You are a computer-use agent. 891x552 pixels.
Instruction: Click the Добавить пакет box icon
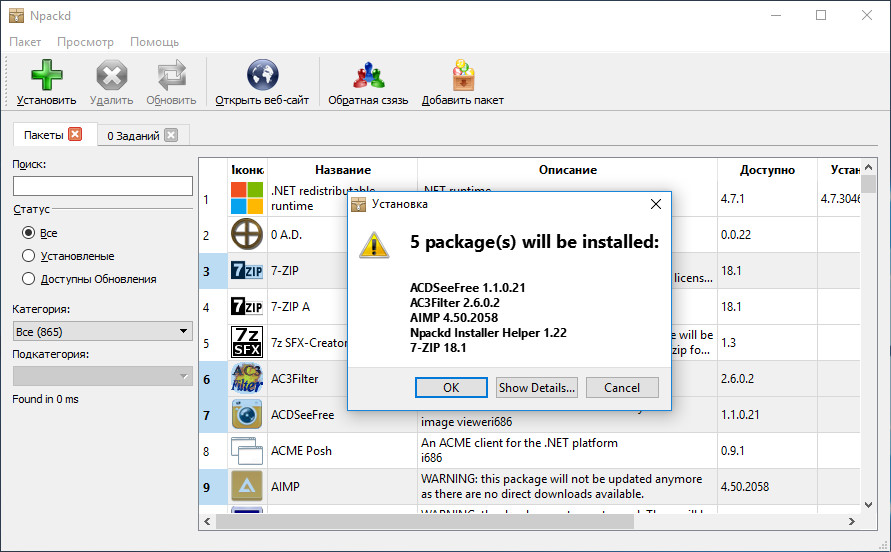(x=463, y=75)
